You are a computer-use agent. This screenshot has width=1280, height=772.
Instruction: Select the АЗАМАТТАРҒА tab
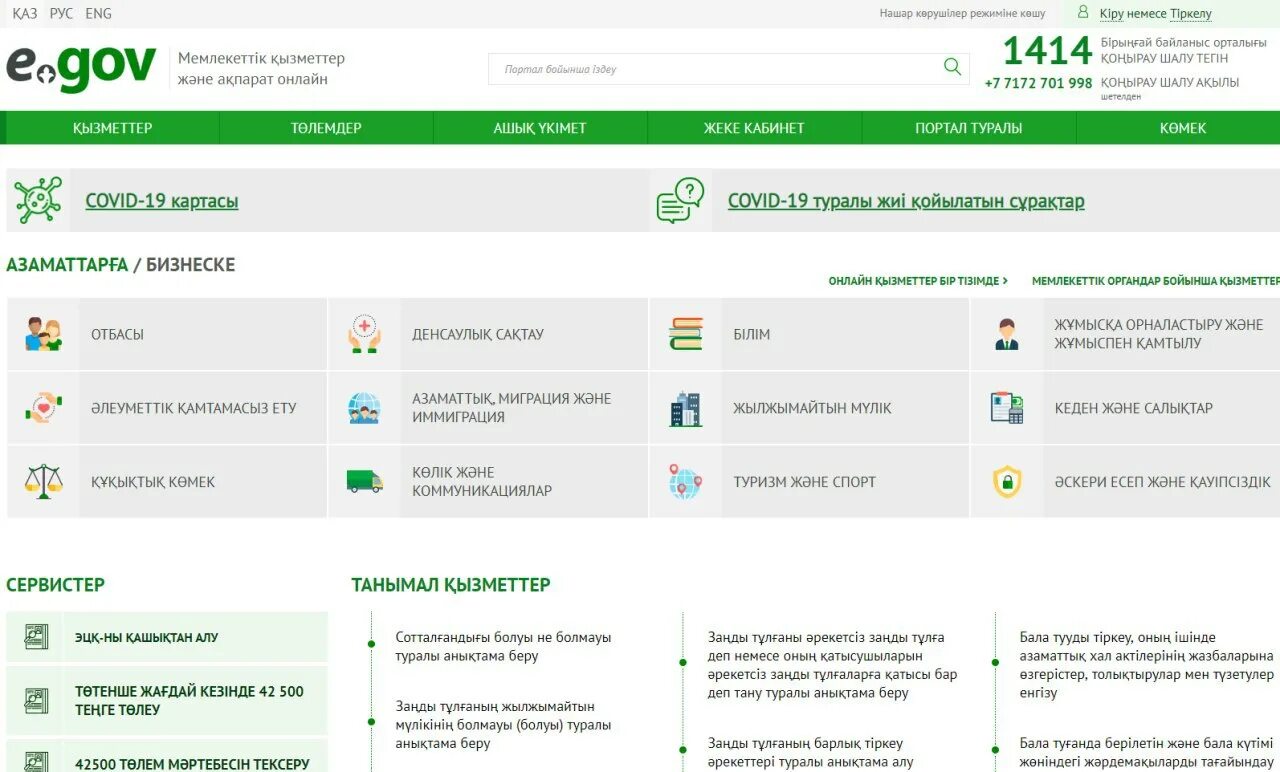67,265
